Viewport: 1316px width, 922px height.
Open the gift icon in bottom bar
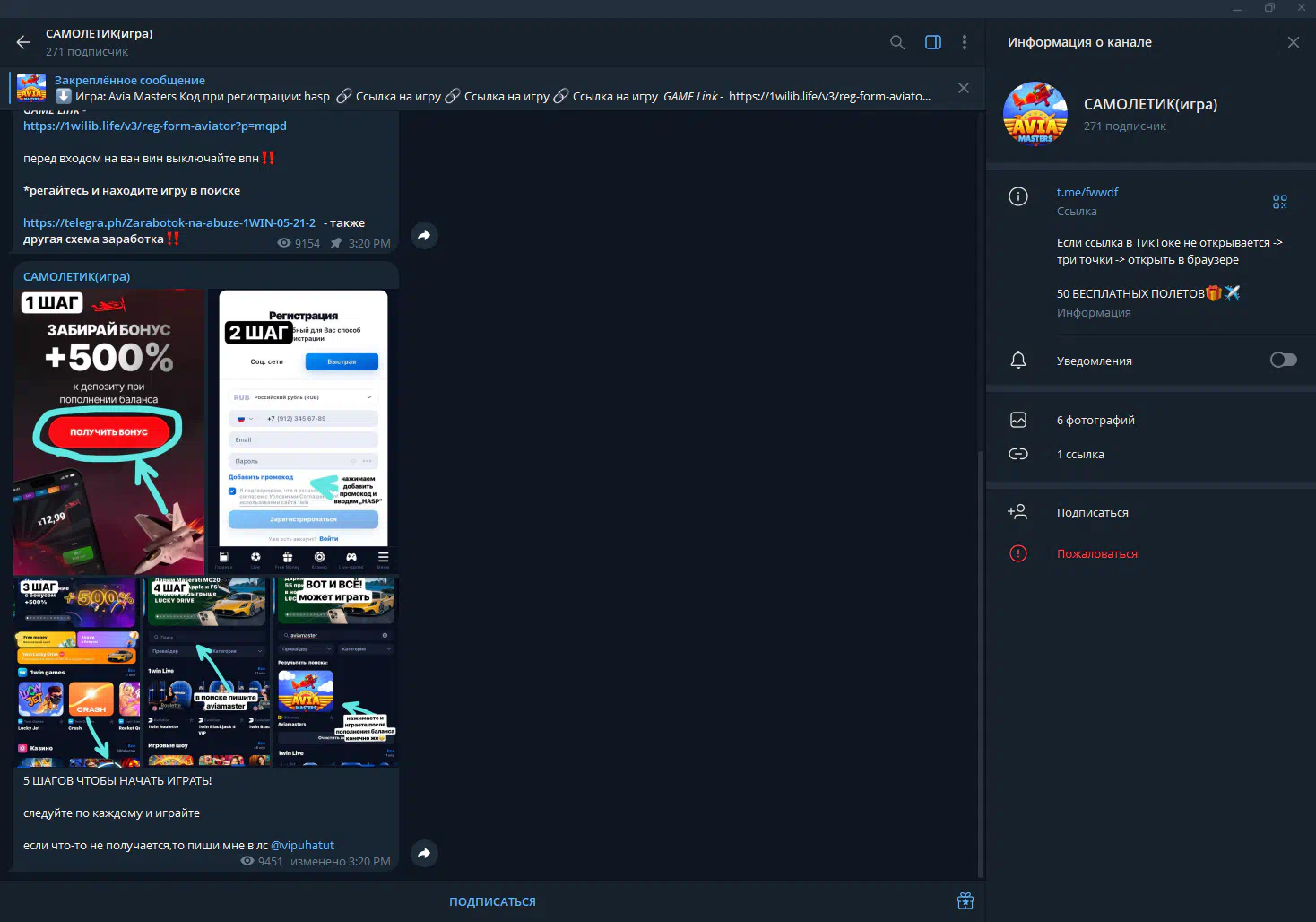coord(965,901)
